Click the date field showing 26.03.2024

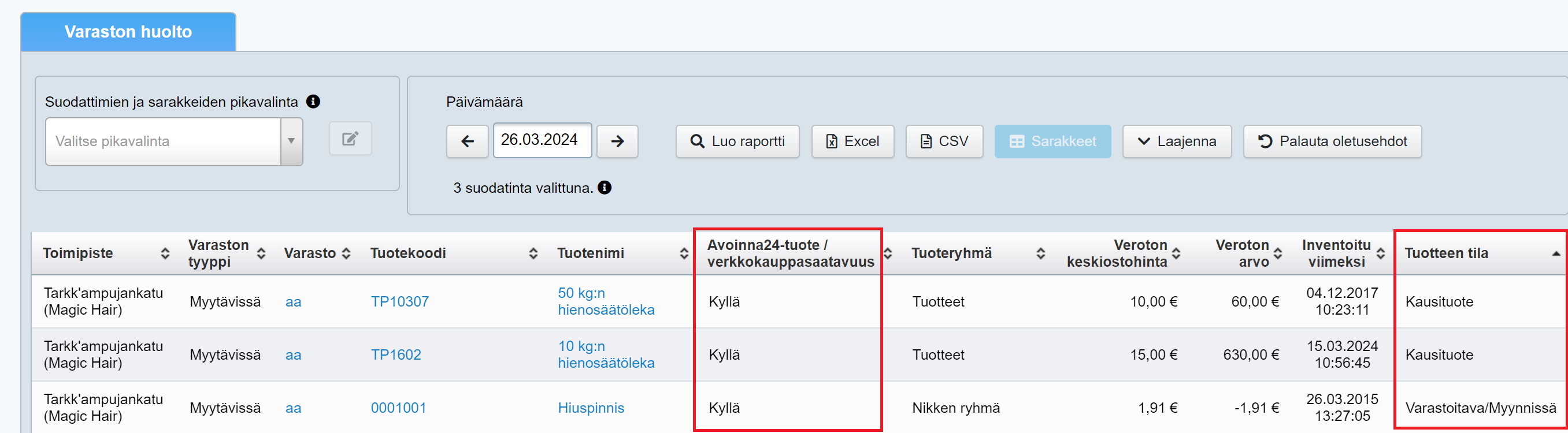[542, 140]
